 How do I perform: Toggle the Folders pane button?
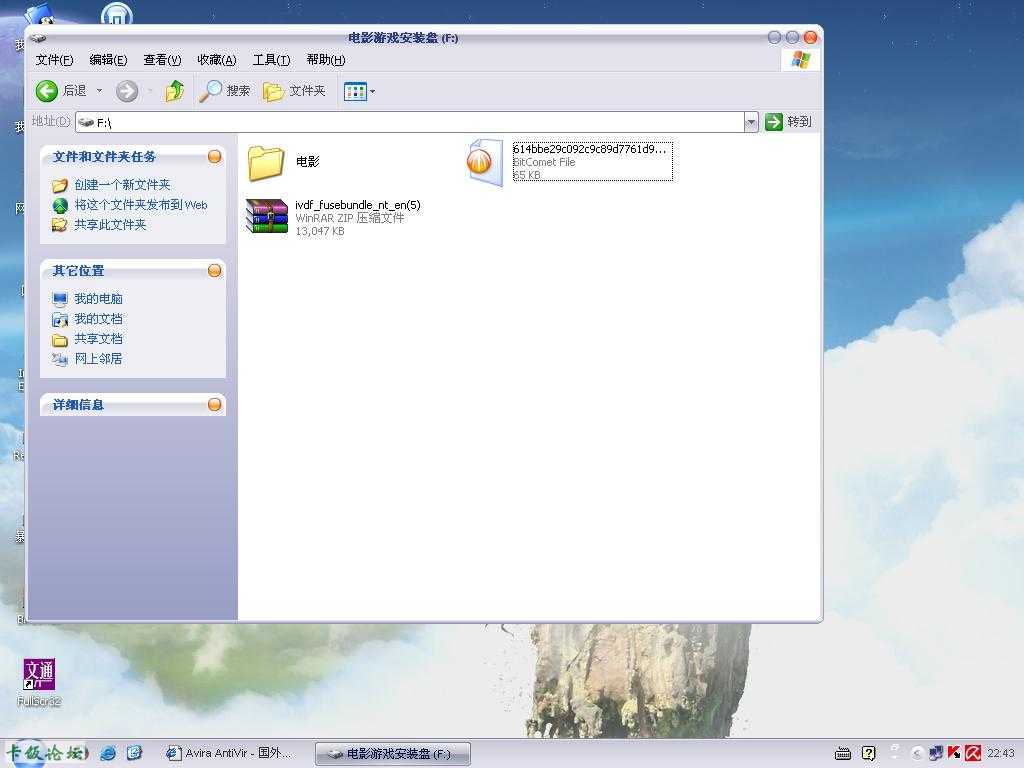coord(295,91)
